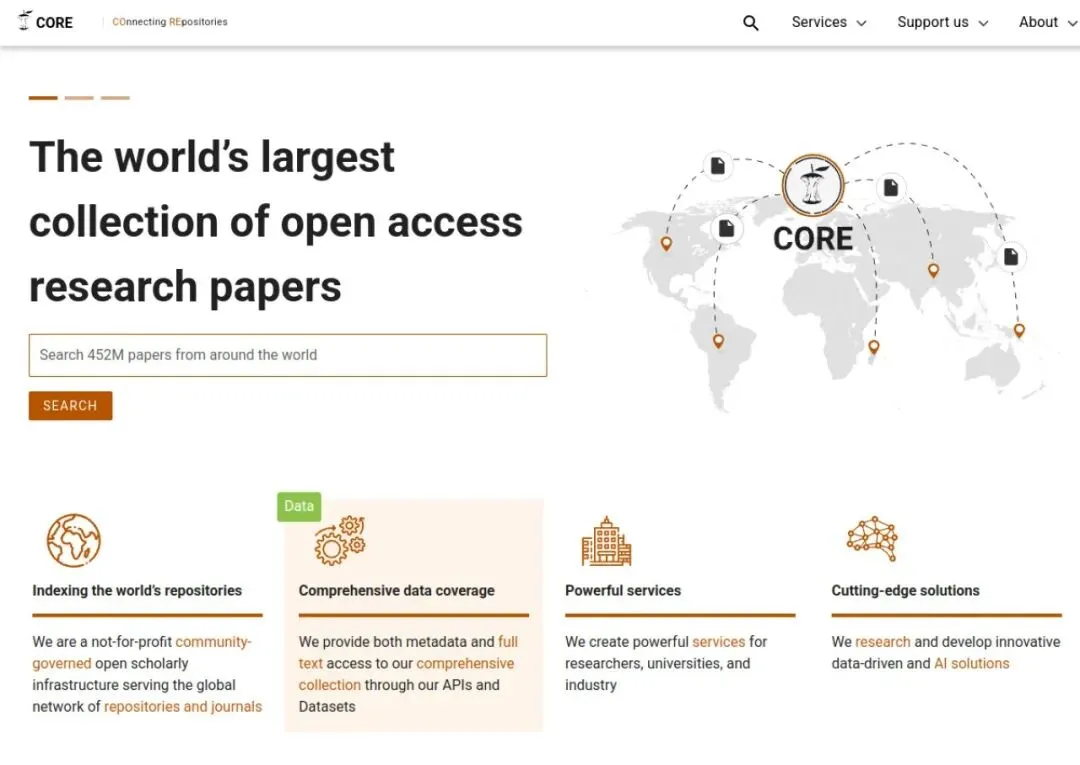Click the globe icon above Indexing repositories
This screenshot has width=1080, height=765.
(x=74, y=541)
